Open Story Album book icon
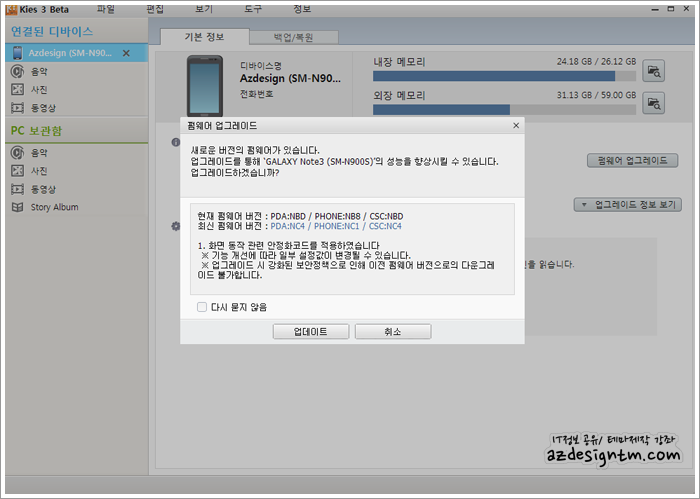 (x=17, y=207)
